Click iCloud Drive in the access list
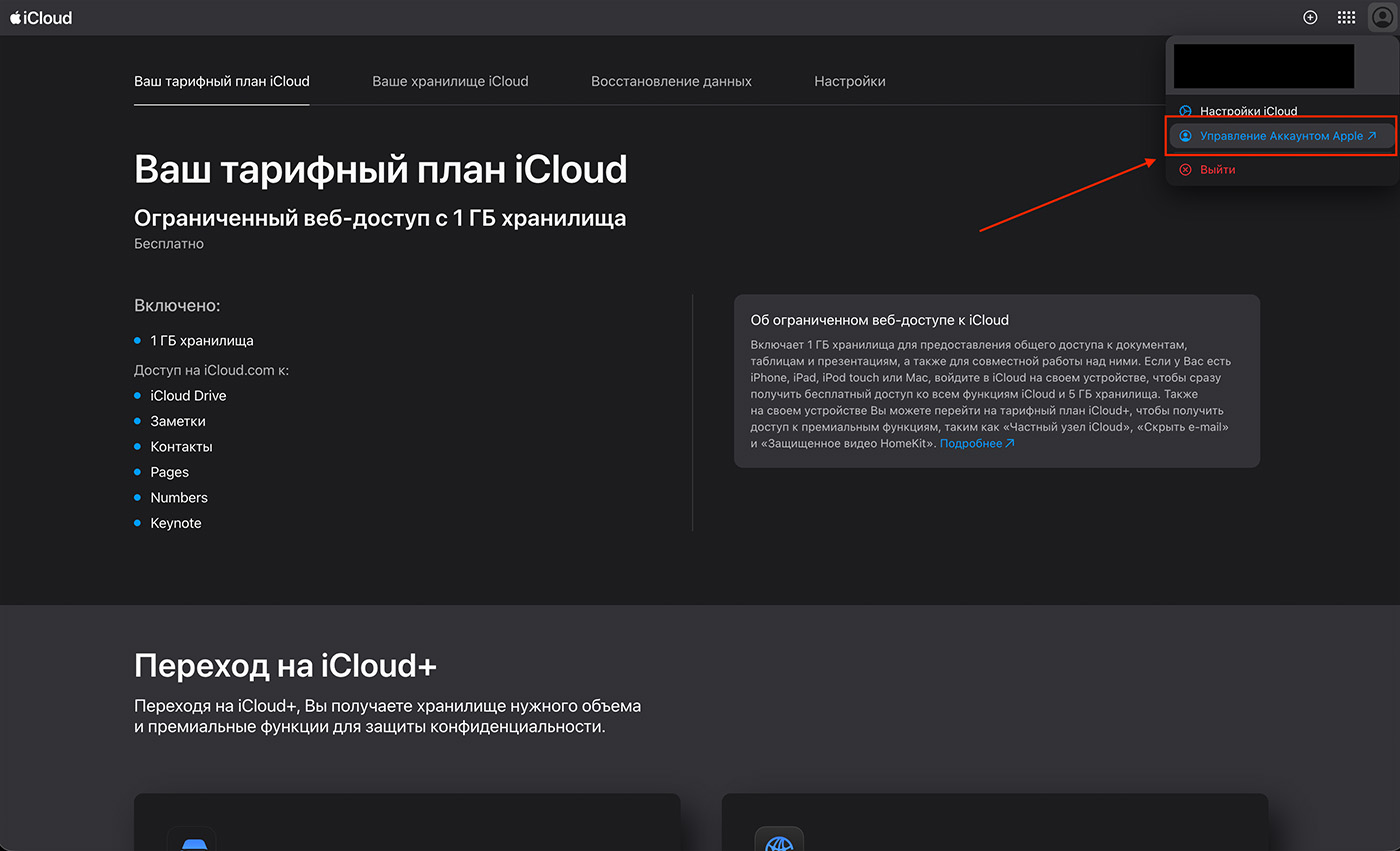 188,396
